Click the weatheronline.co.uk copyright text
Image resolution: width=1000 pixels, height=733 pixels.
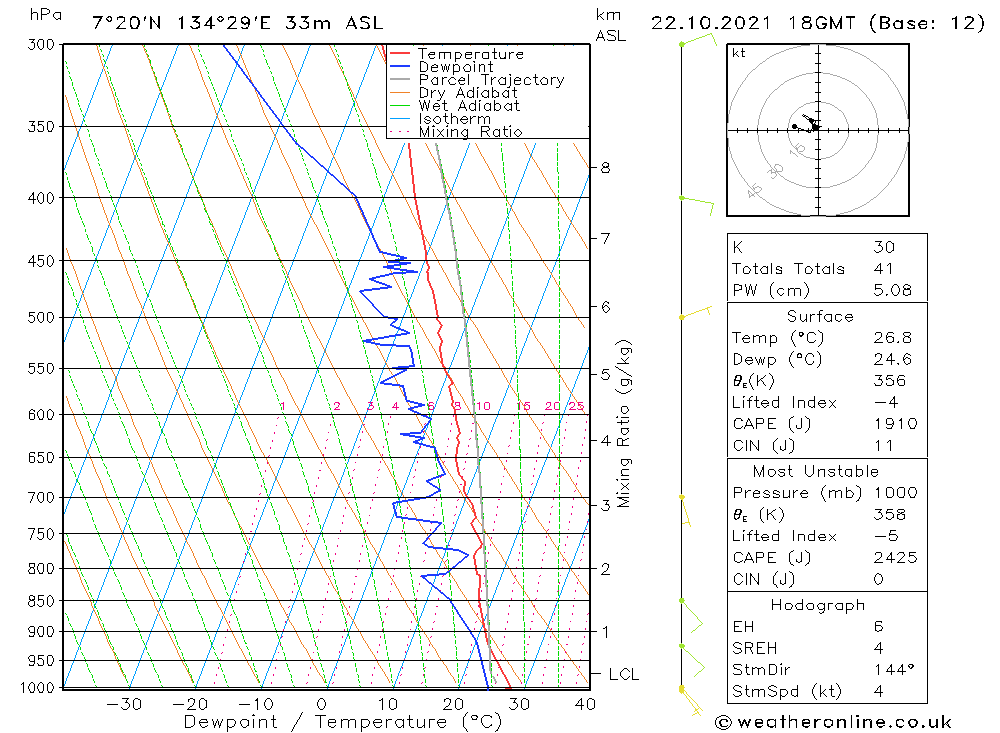(x=833, y=722)
